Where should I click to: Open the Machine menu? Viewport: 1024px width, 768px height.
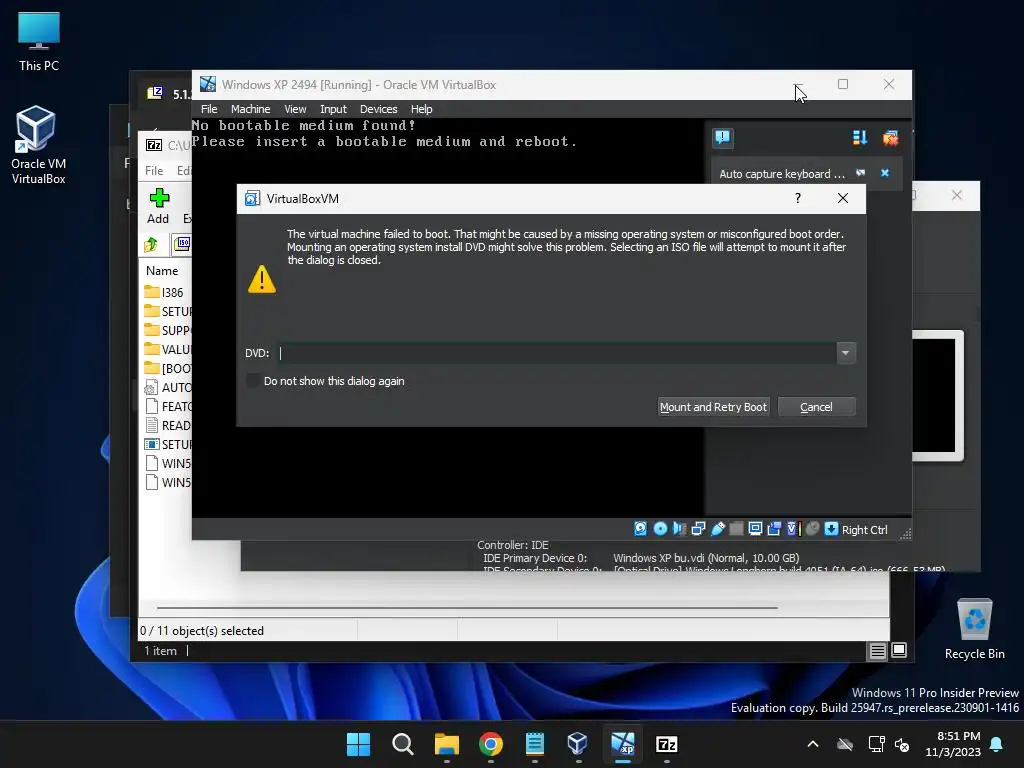[x=250, y=109]
